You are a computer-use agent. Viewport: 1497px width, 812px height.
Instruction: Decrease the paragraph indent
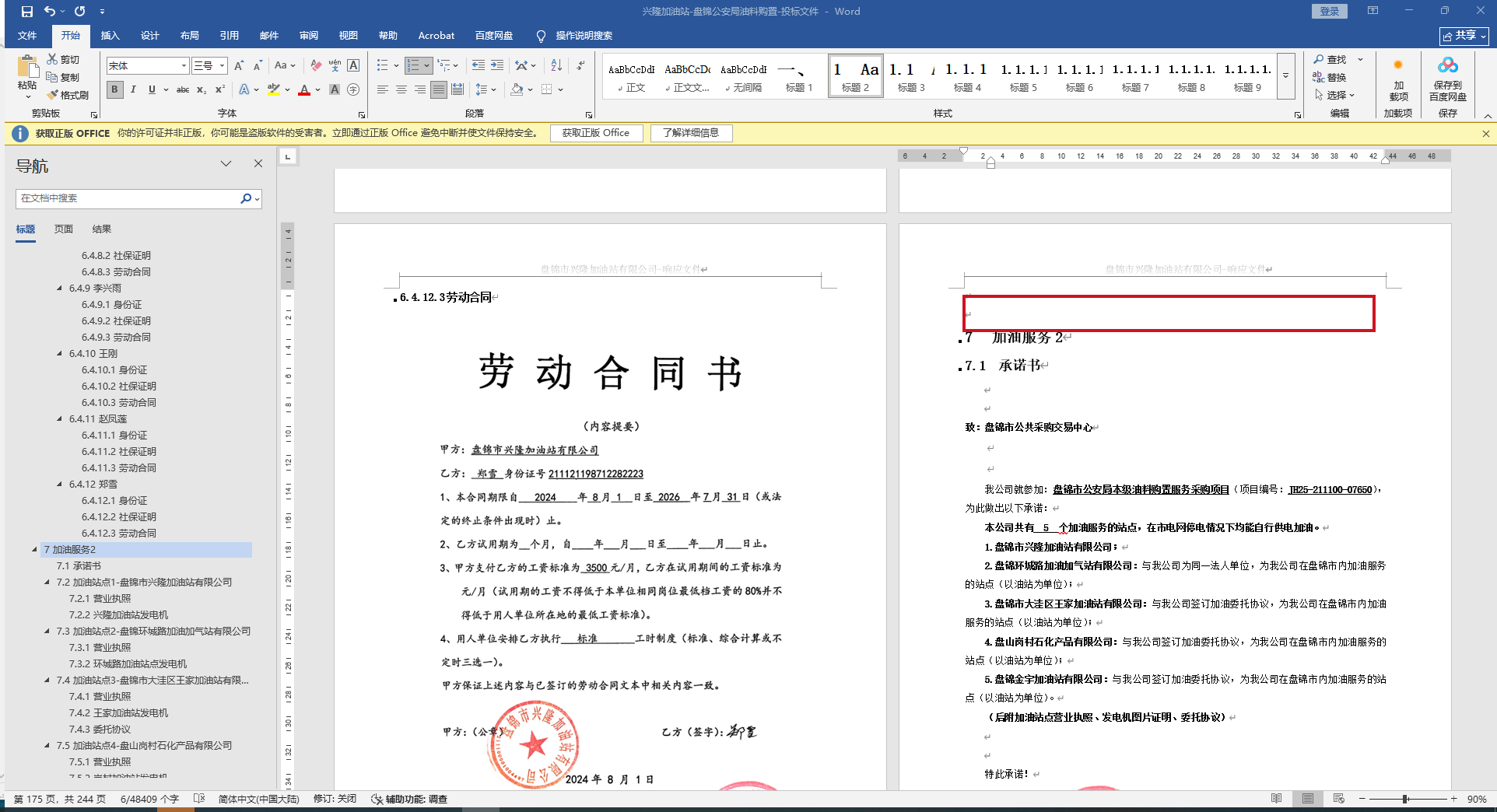click(x=478, y=66)
